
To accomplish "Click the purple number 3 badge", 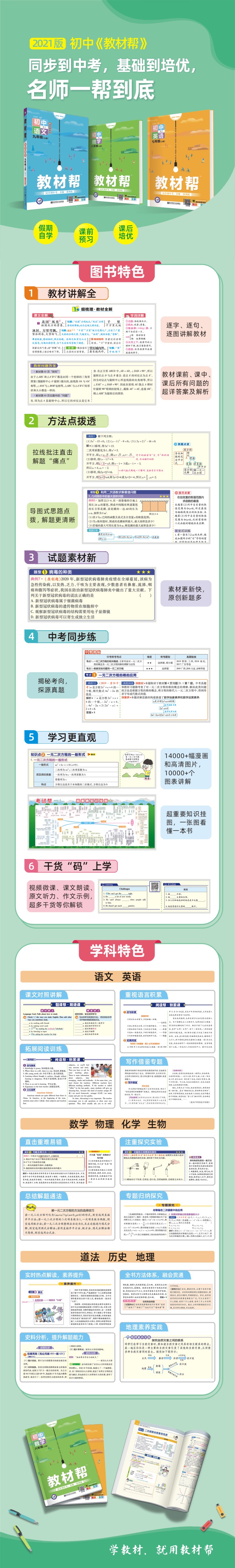I will (x=30, y=557).
